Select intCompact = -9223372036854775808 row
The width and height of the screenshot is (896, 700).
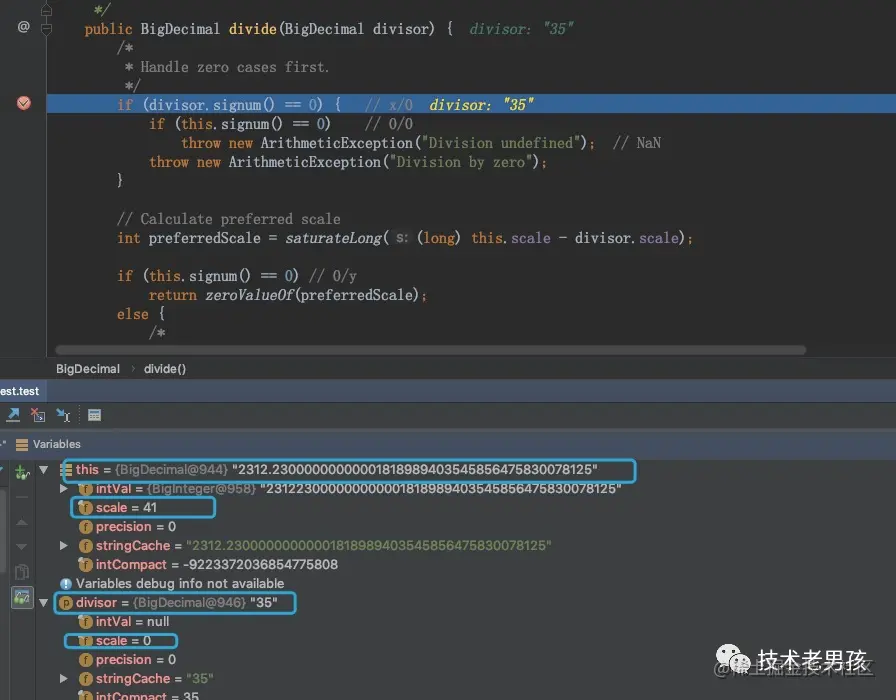click(x=208, y=565)
